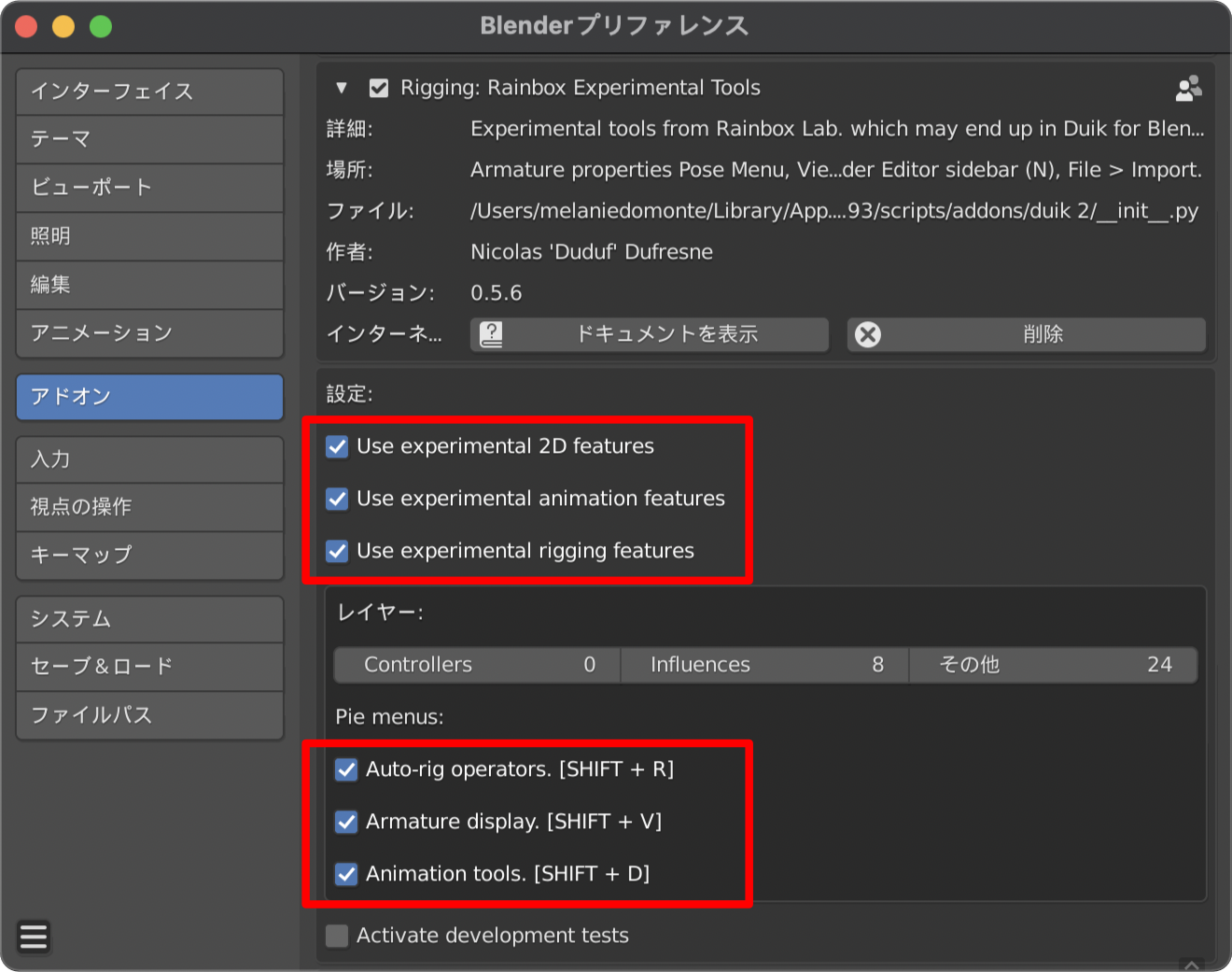Uncheck Animation tools [SHIFT + D]
The width and height of the screenshot is (1232, 972).
(x=346, y=874)
